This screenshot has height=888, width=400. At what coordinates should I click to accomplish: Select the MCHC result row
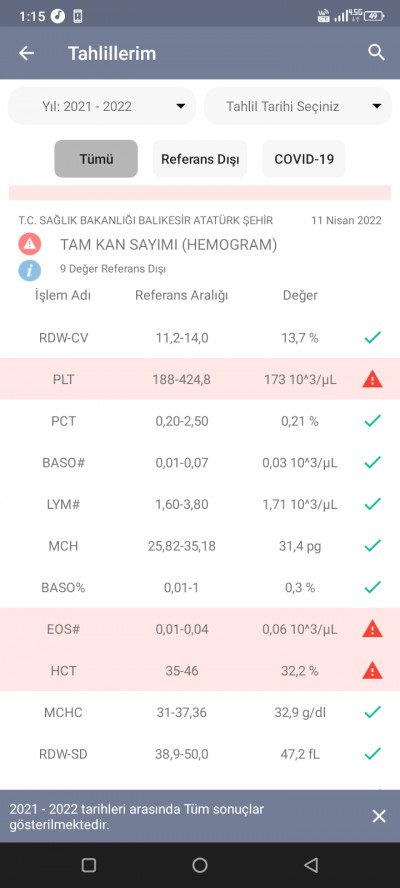coord(200,712)
